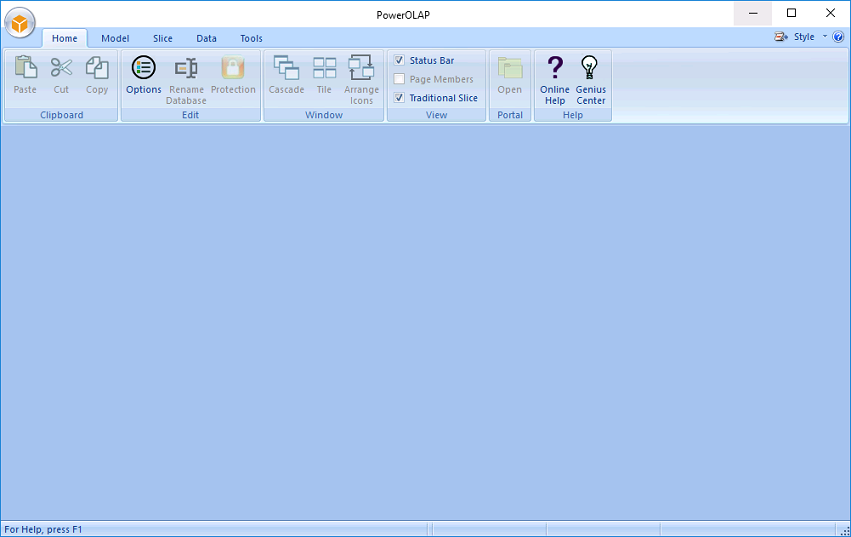Uncheck the Status Bar checkbox

pos(400,60)
